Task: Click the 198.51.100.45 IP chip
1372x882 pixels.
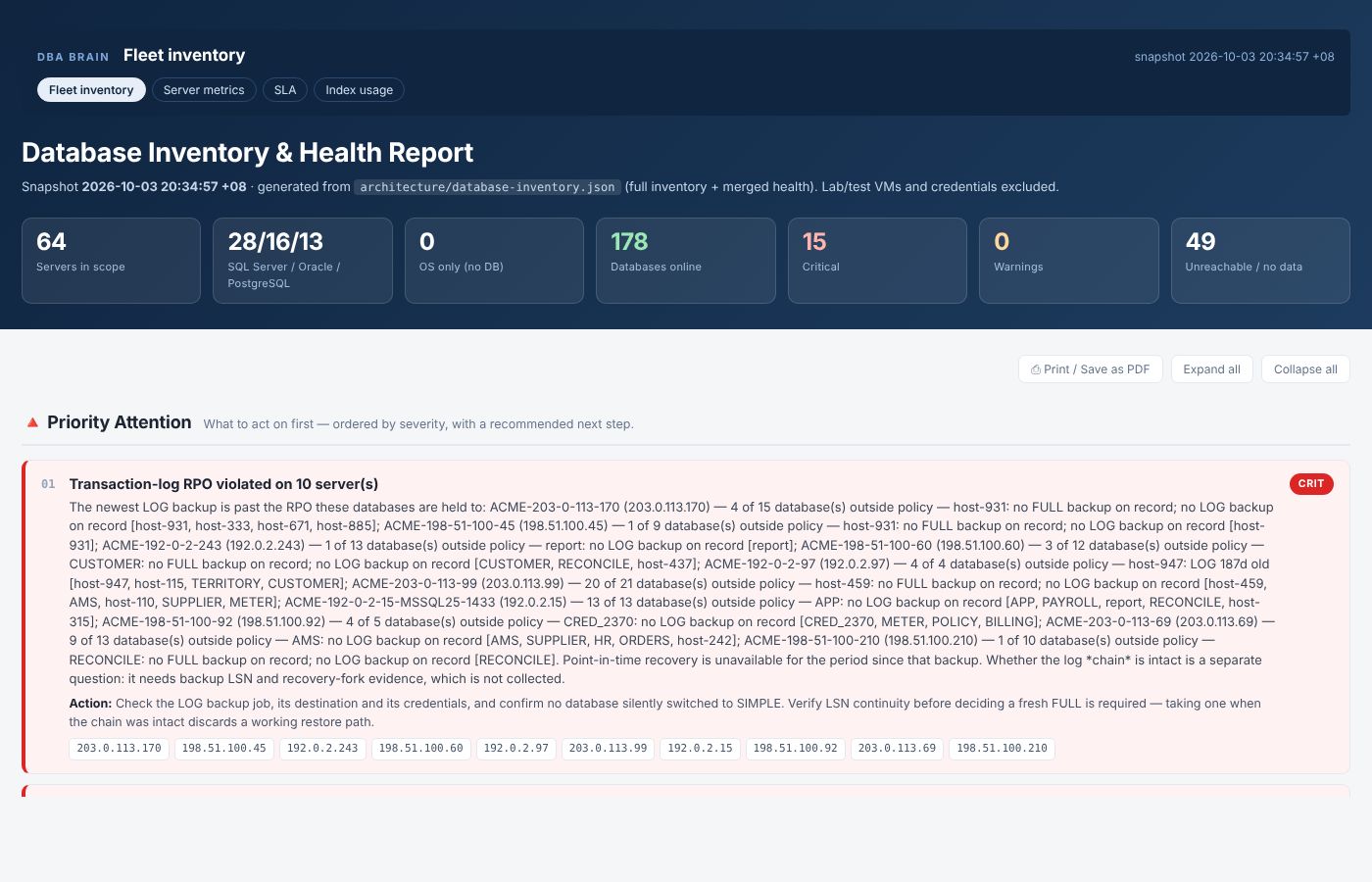Action: pos(224,749)
